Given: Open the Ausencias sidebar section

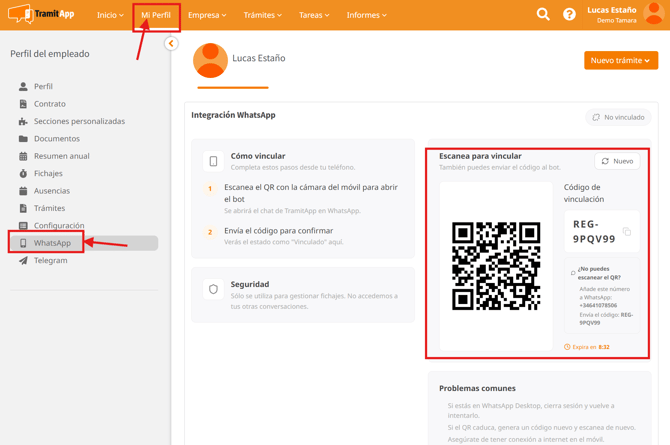Looking at the screenshot, I should [x=51, y=191].
